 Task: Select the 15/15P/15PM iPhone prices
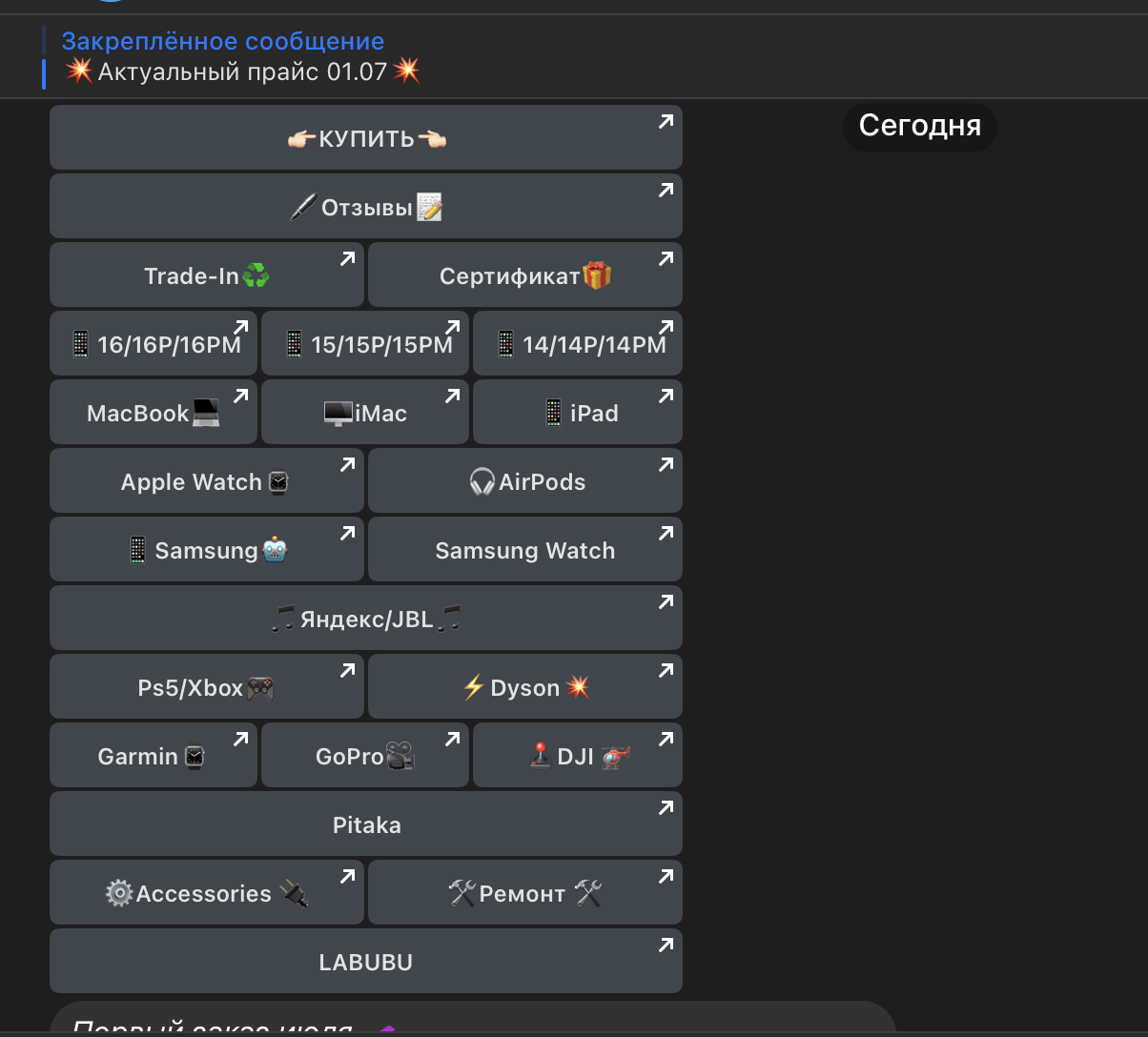(365, 344)
